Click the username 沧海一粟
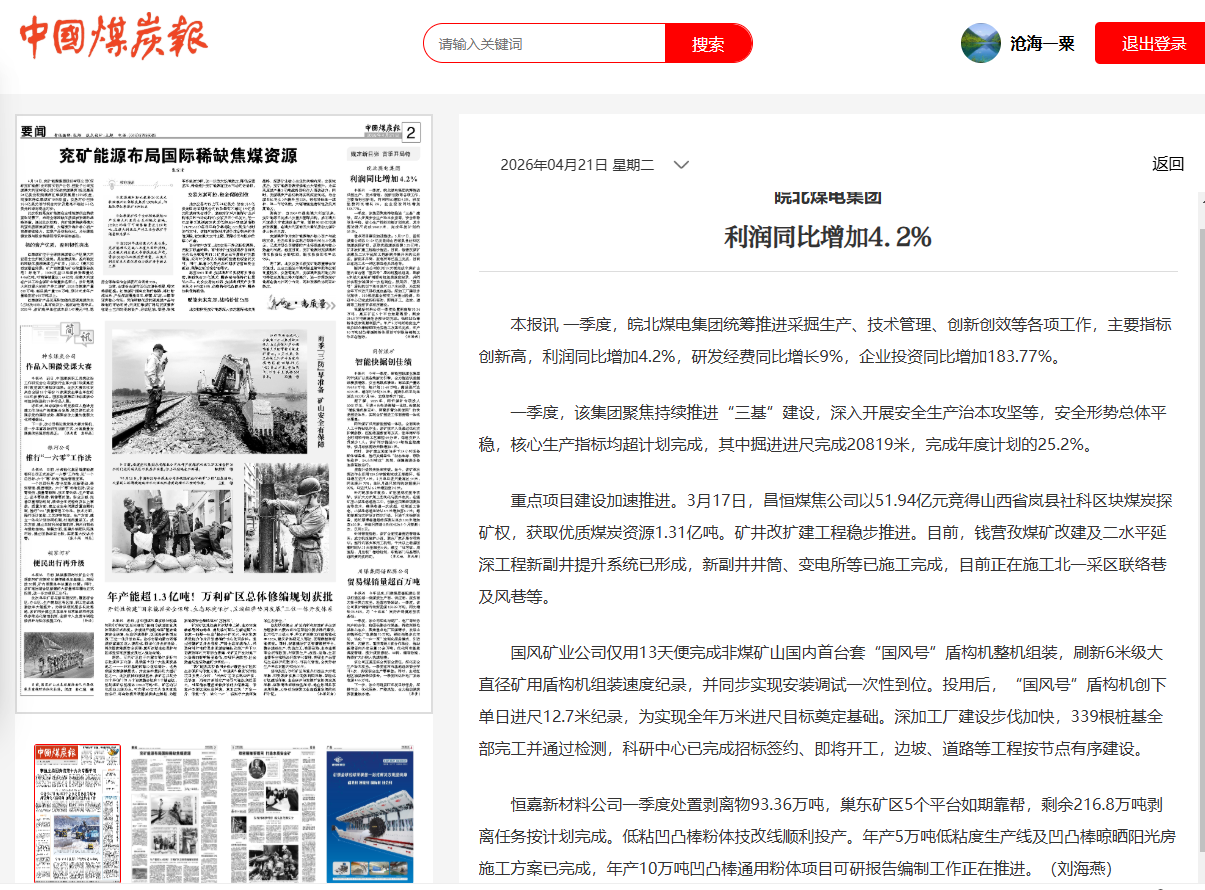This screenshot has width=1205, height=890. (x=1042, y=43)
